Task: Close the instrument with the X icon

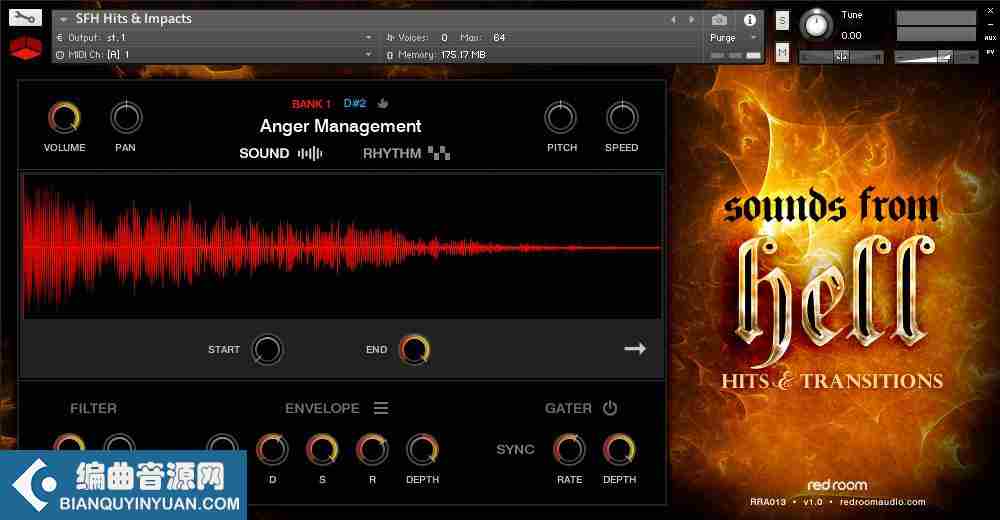Action: (x=990, y=11)
